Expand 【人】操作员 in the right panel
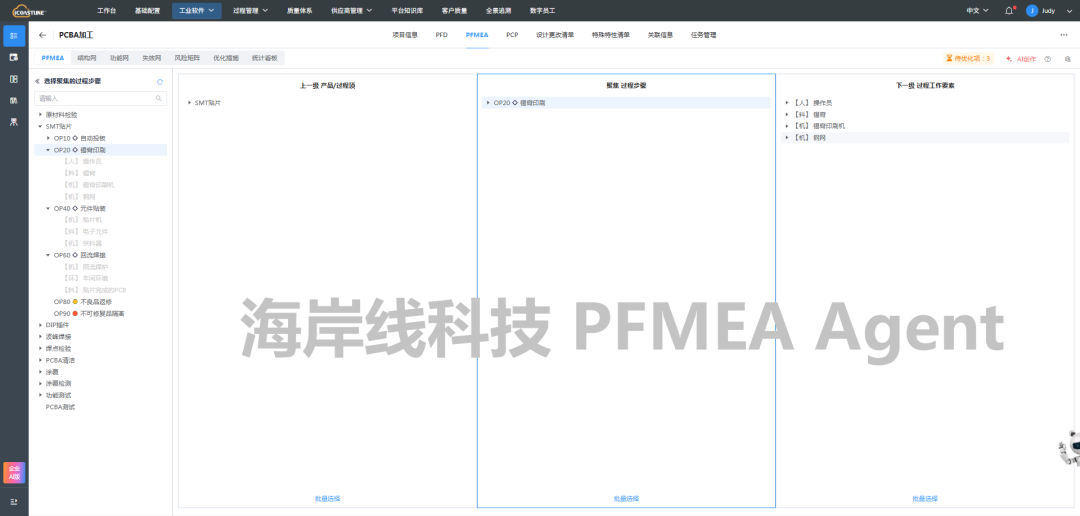Screen dimensions: 1080x516 tap(788, 102)
